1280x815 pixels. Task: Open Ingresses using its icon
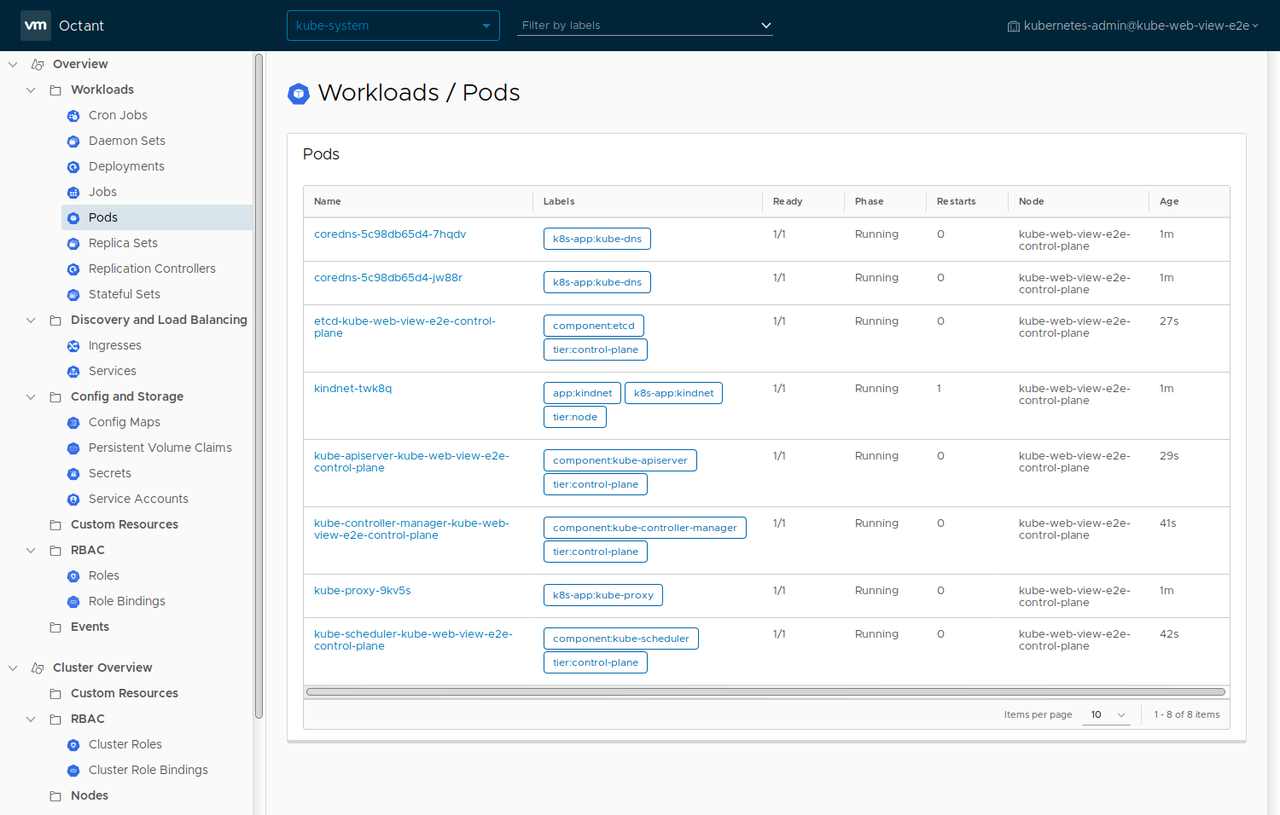tap(72, 345)
